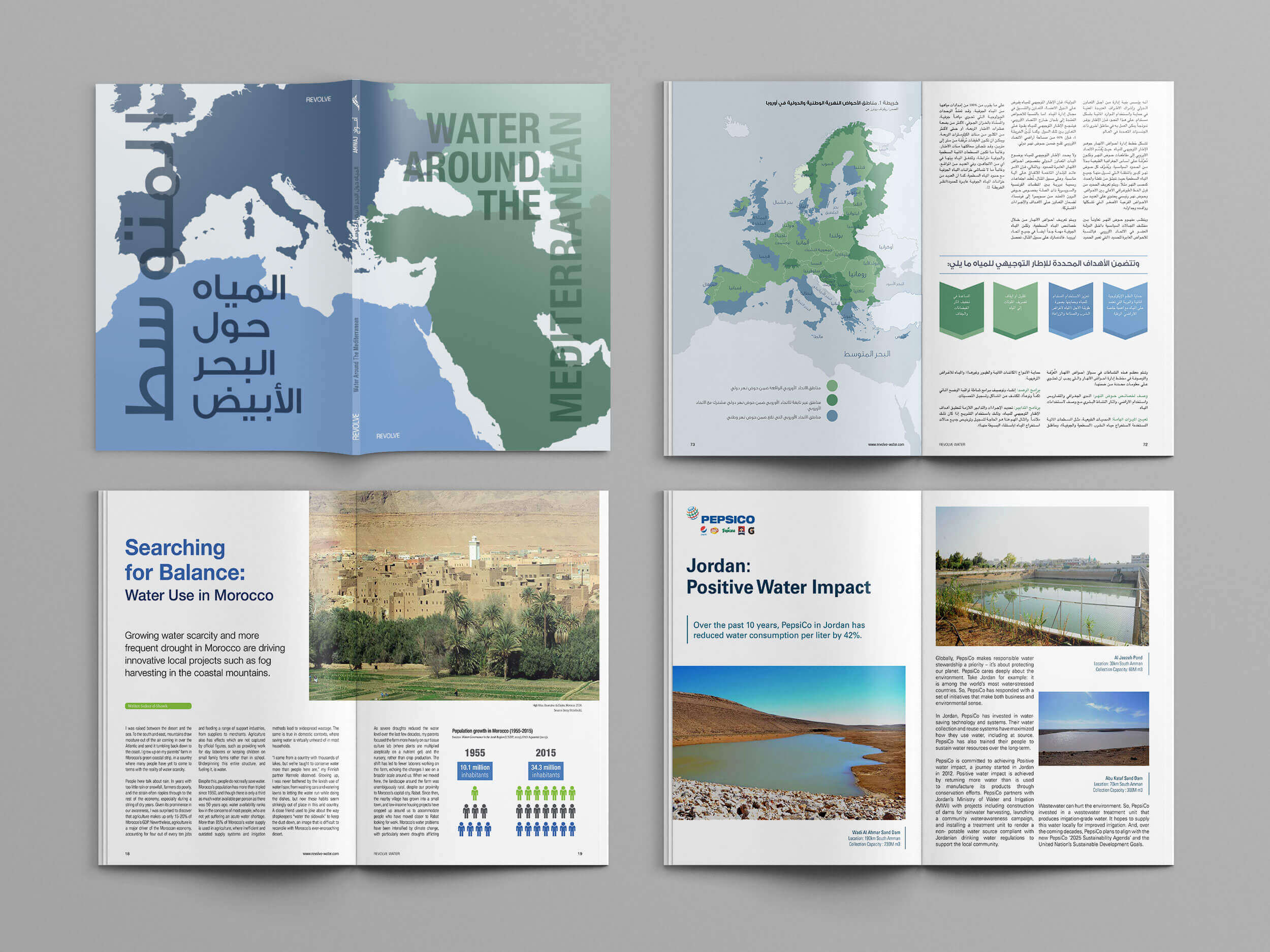Click the Quaker brand logo

pyautogui.click(x=742, y=531)
